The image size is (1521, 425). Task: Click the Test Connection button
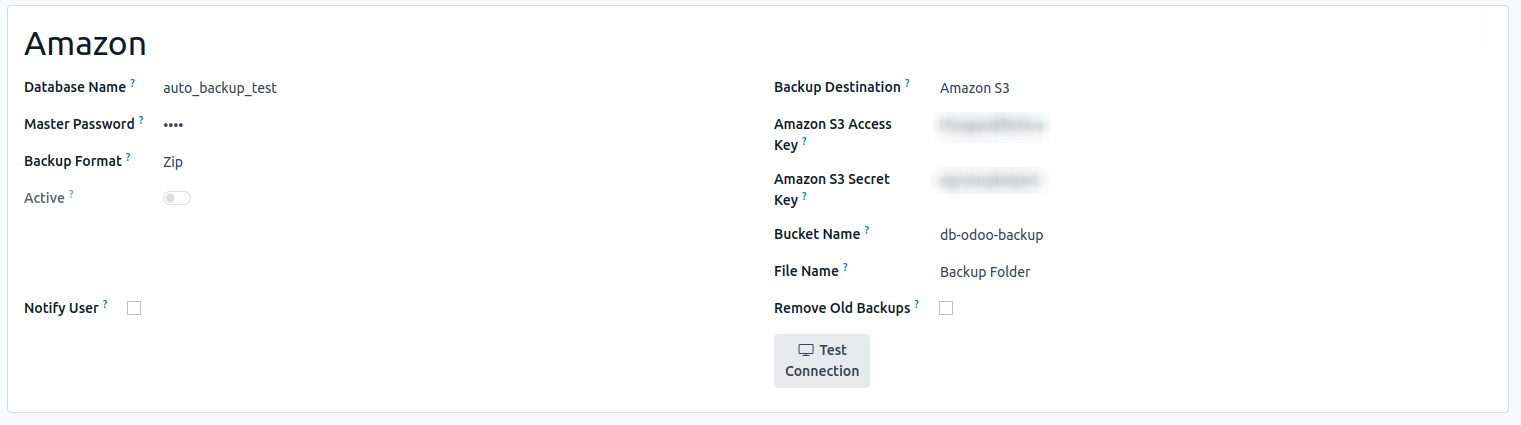(822, 361)
